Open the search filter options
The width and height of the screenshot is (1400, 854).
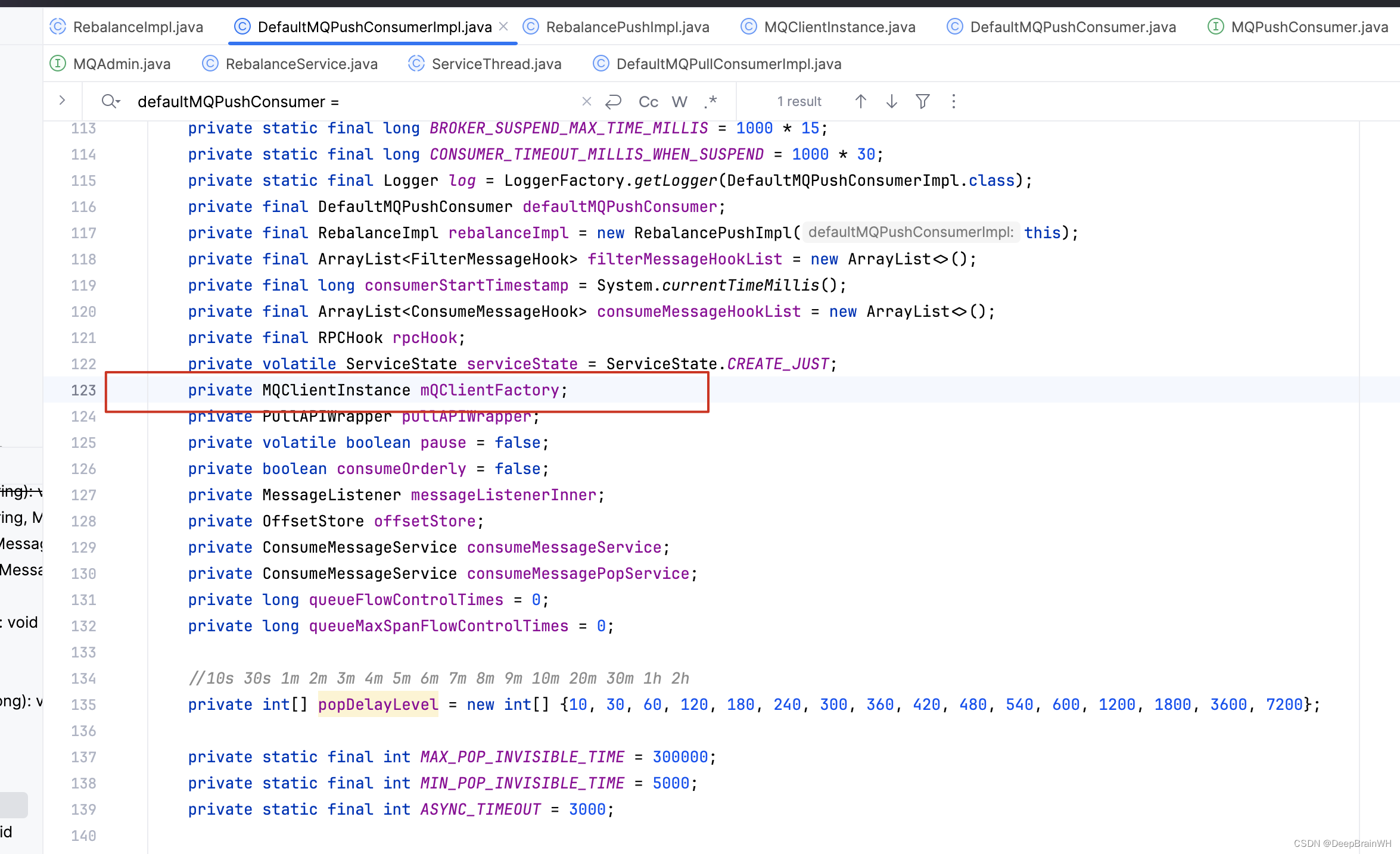tap(923, 101)
